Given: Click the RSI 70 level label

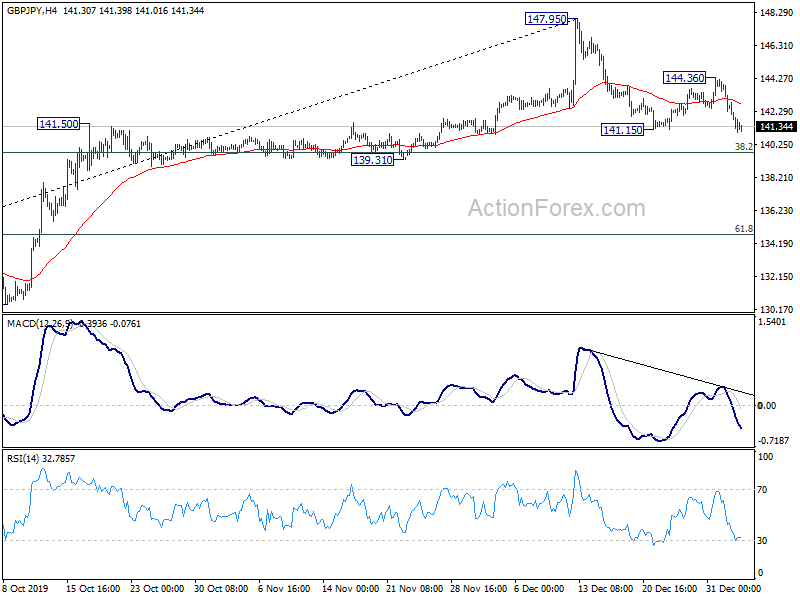Looking at the screenshot, I should (762, 490).
